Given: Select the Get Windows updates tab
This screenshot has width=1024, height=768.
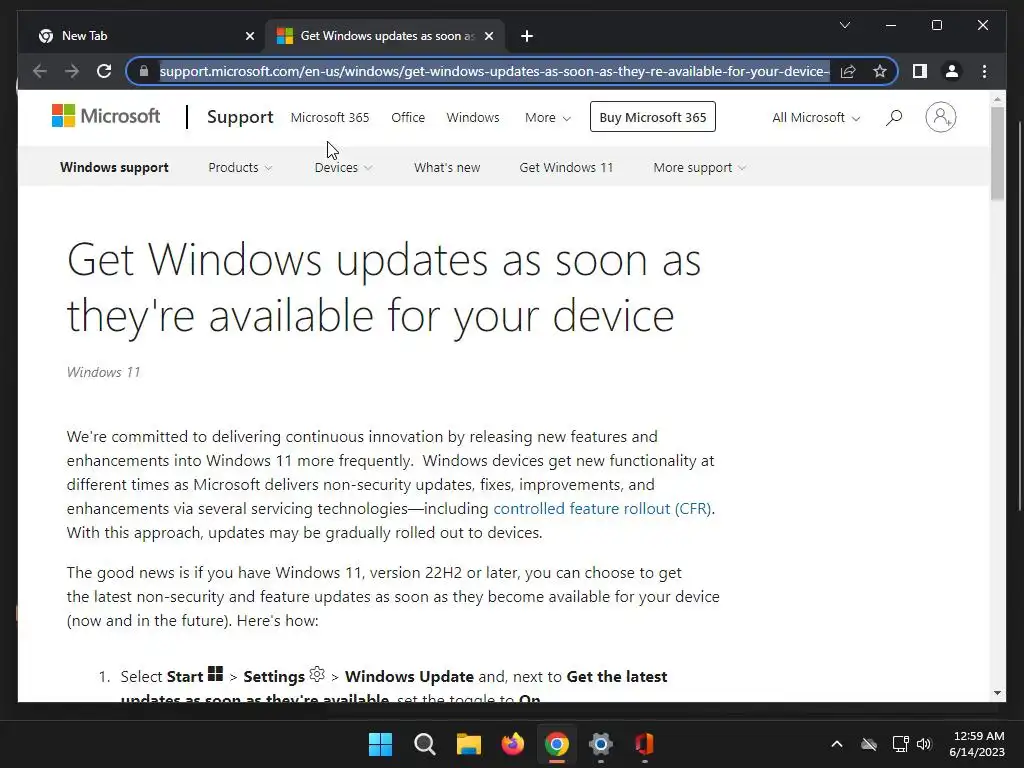Looking at the screenshot, I should coord(385,36).
